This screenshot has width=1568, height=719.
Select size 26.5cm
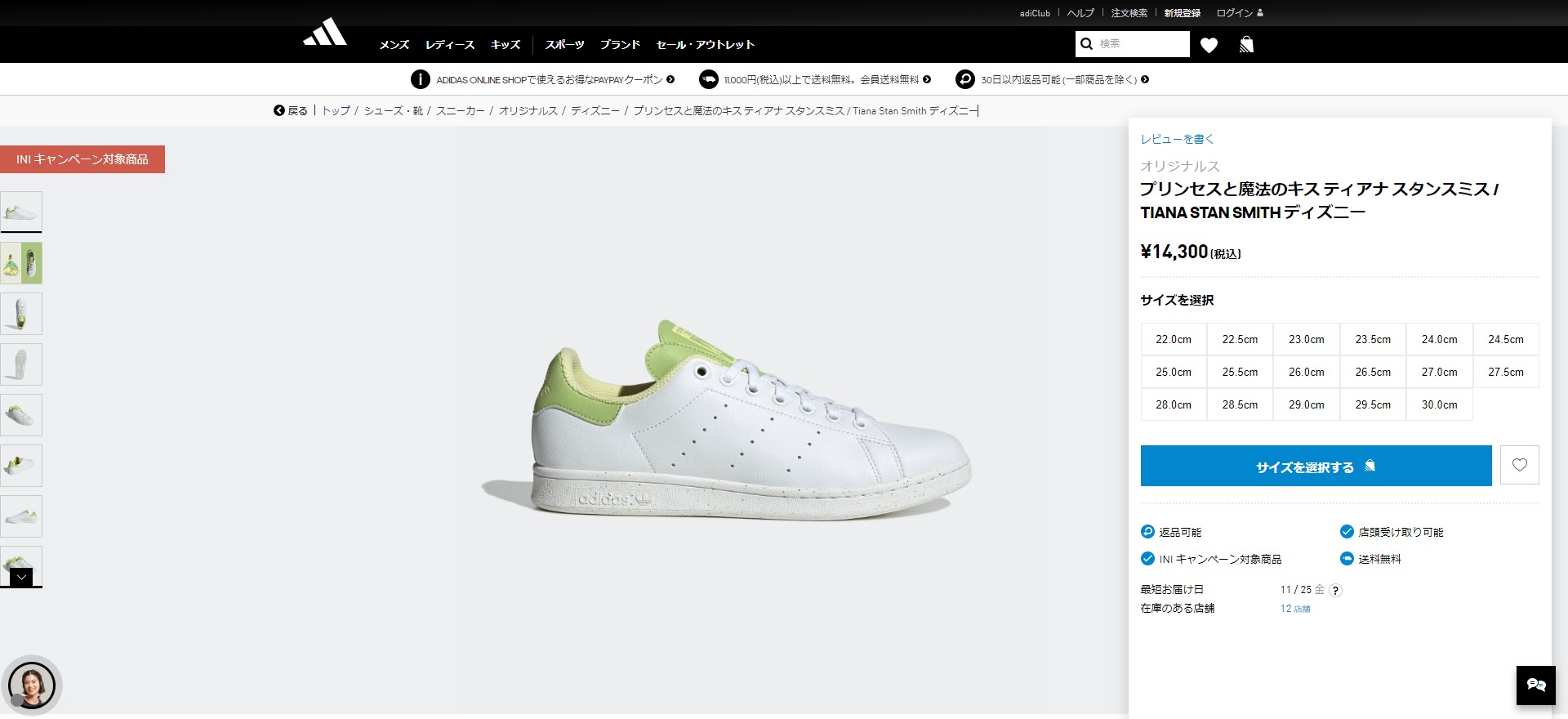tap(1373, 372)
